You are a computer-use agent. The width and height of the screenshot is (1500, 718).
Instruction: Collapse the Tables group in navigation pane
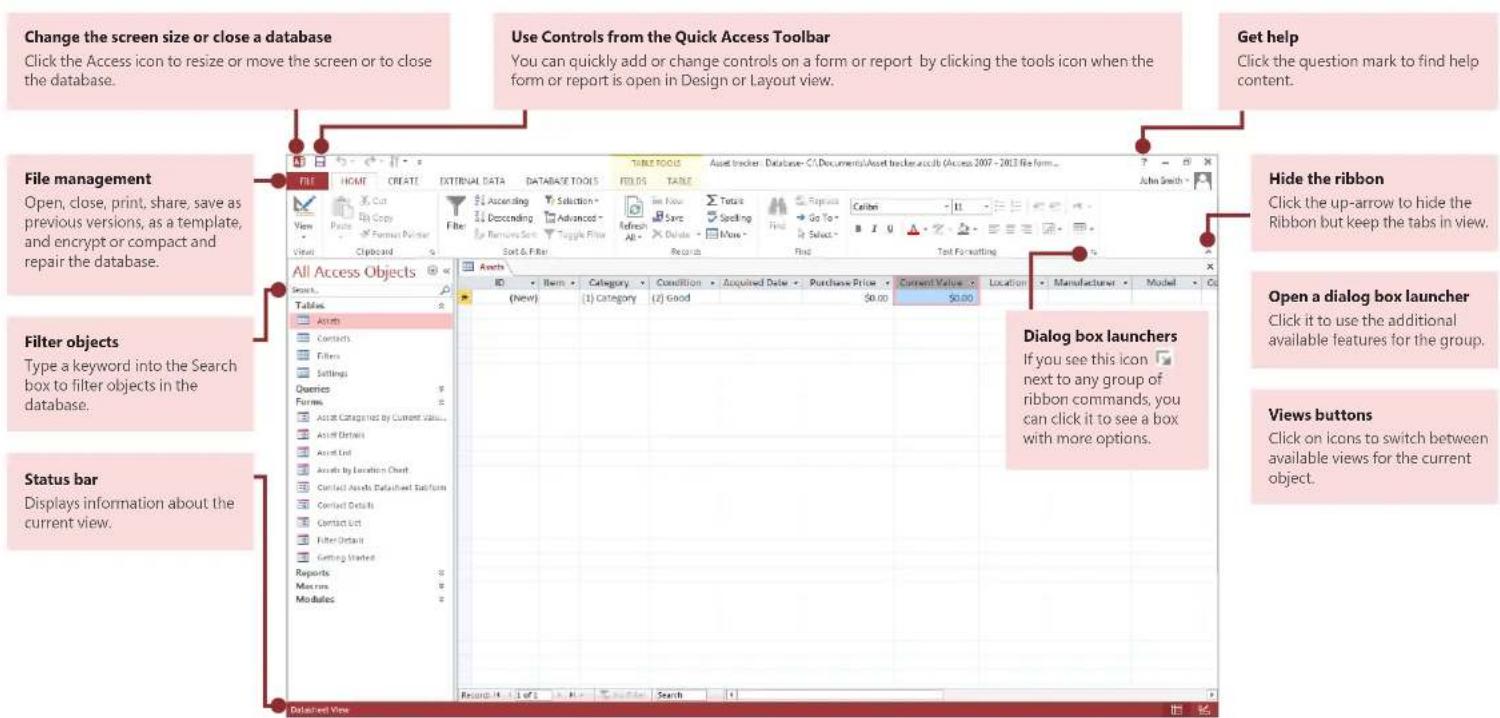442,305
